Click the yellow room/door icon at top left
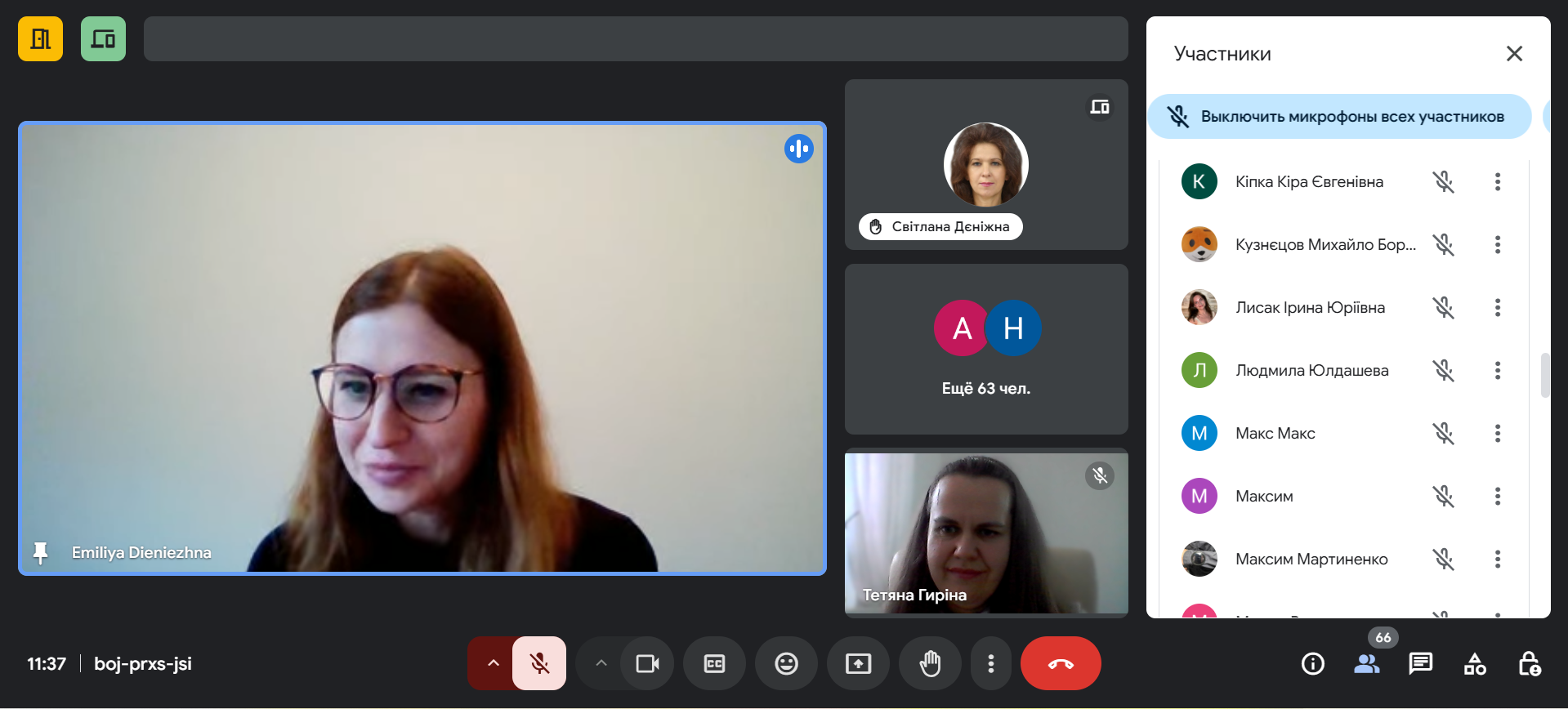 point(40,38)
